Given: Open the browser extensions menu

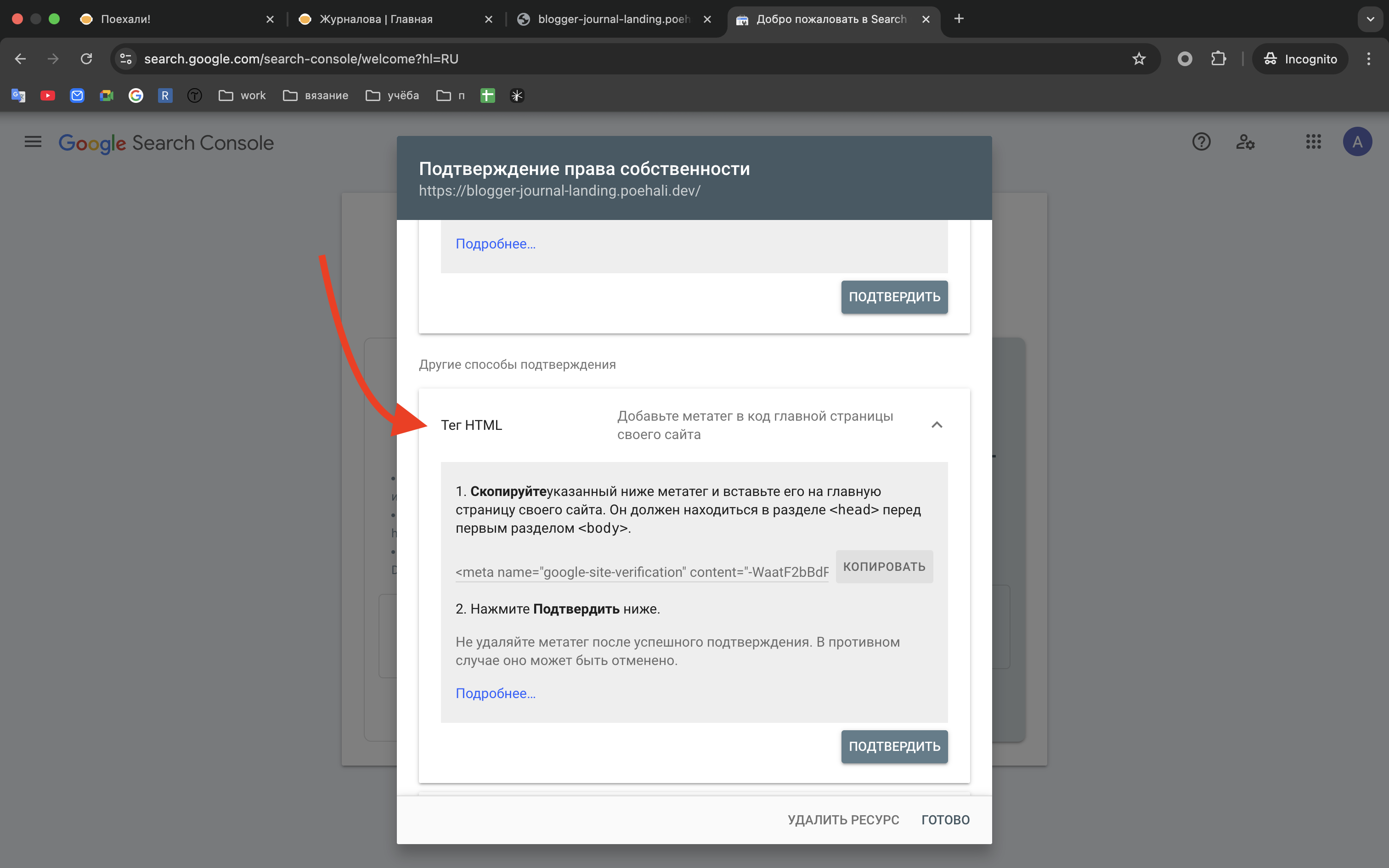Looking at the screenshot, I should [x=1219, y=59].
